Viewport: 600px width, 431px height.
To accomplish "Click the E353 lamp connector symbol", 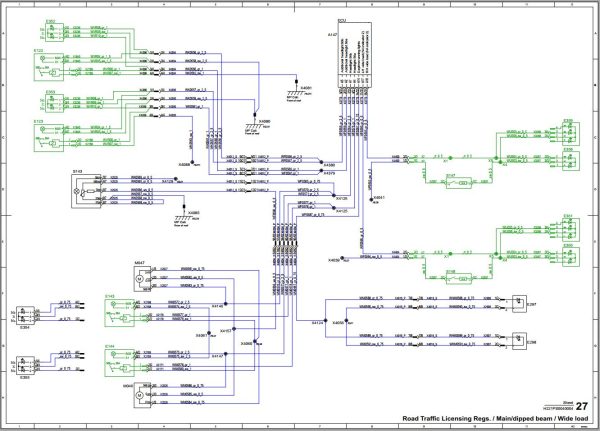I will [x=54, y=103].
